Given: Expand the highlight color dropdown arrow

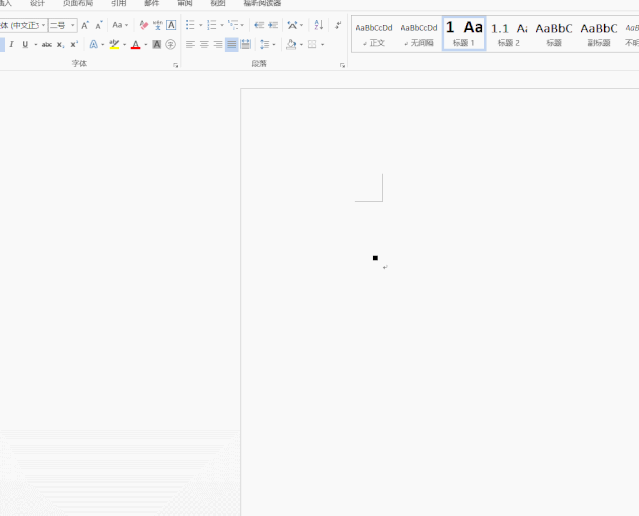Looking at the screenshot, I should [124, 44].
